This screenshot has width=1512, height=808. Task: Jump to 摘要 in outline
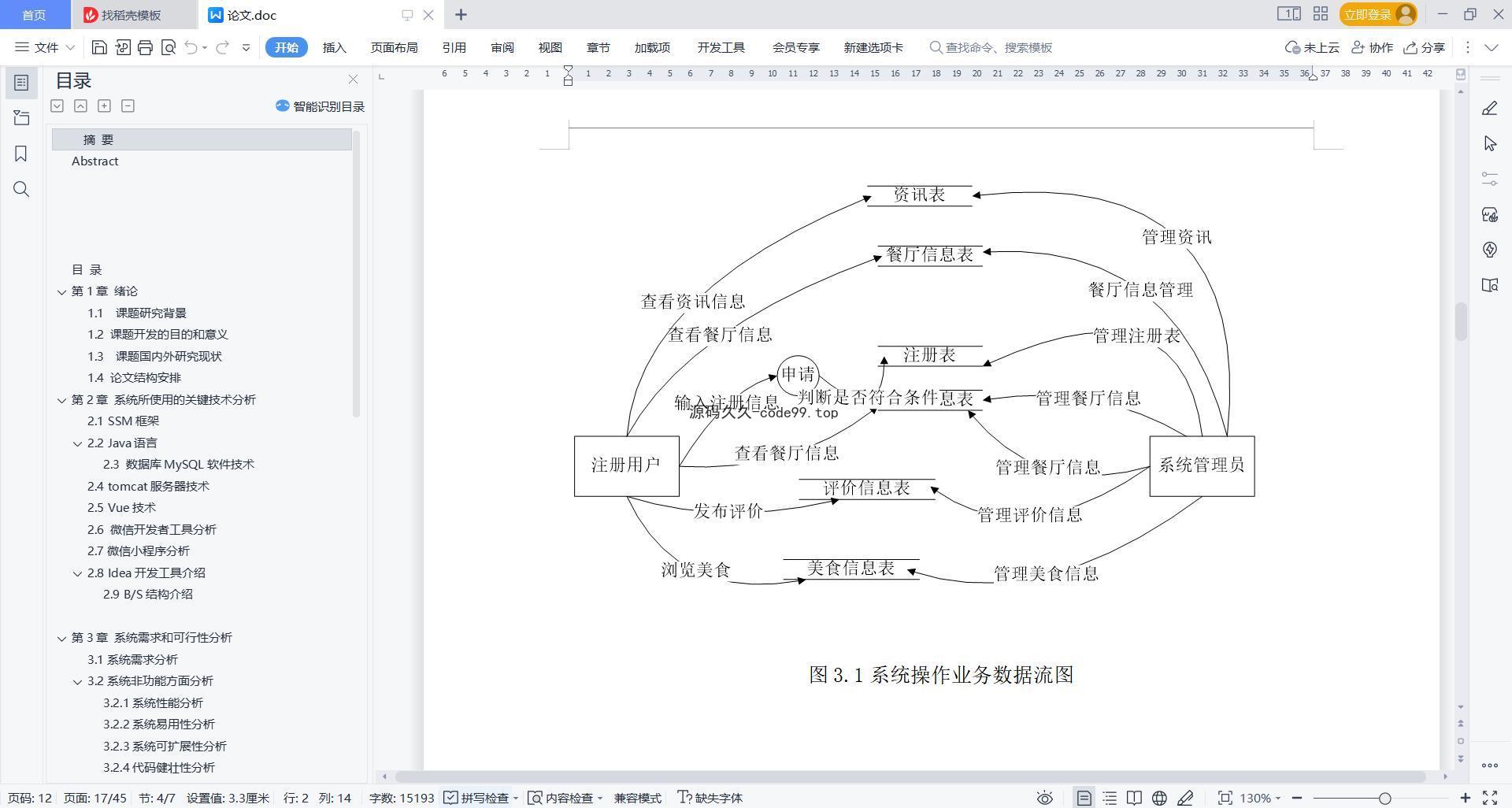[202, 139]
